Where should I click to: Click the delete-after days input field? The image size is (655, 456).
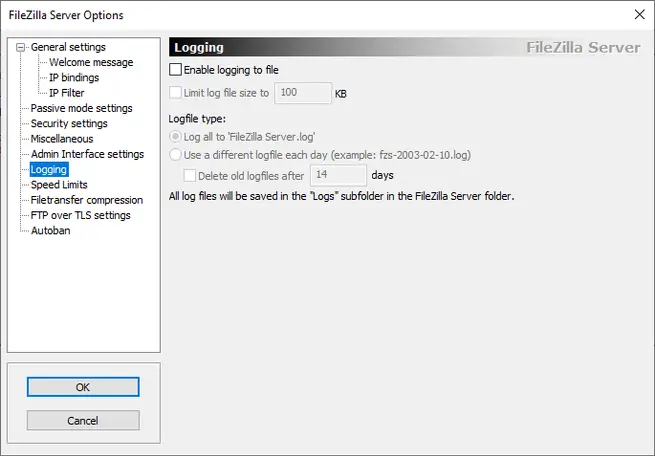point(338,175)
